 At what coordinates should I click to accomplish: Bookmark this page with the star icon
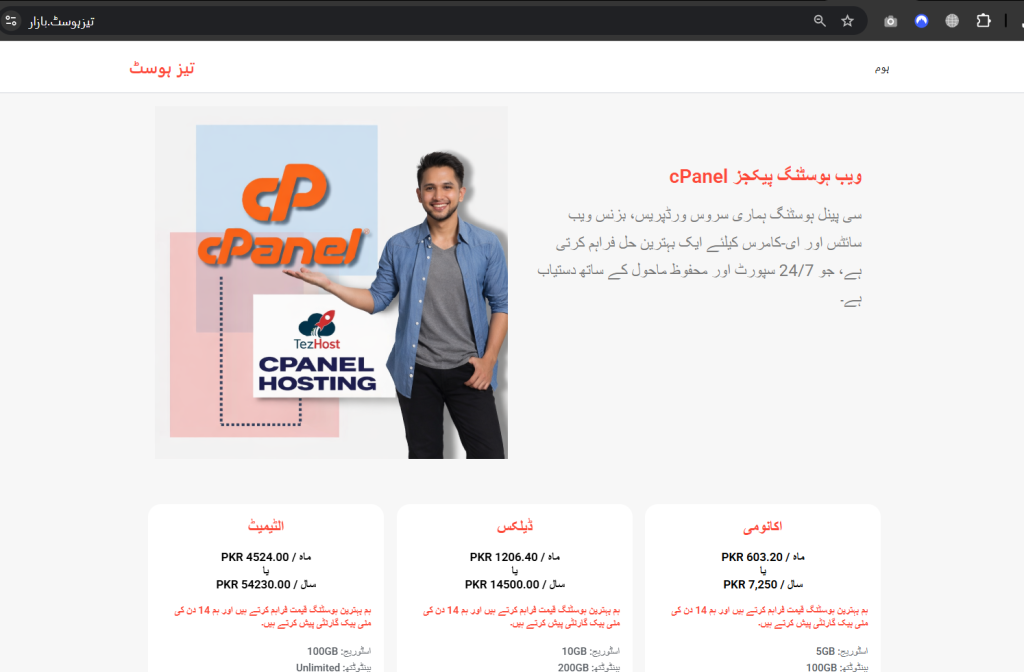(x=847, y=21)
